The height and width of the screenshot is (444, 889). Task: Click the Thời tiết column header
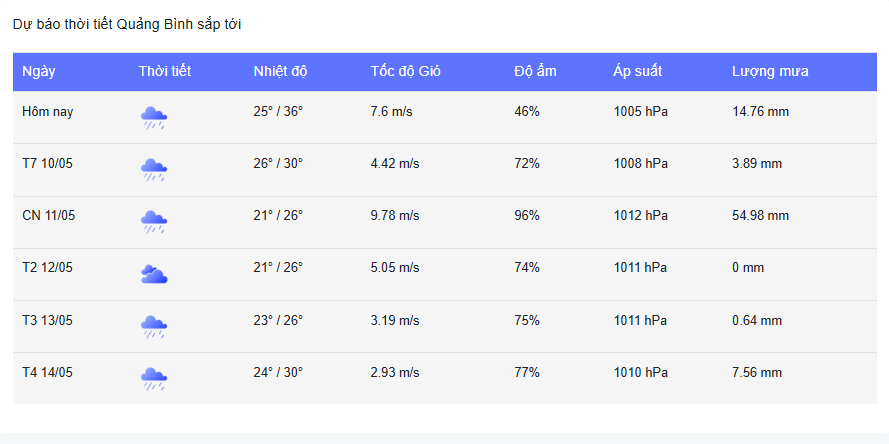pyautogui.click(x=164, y=71)
